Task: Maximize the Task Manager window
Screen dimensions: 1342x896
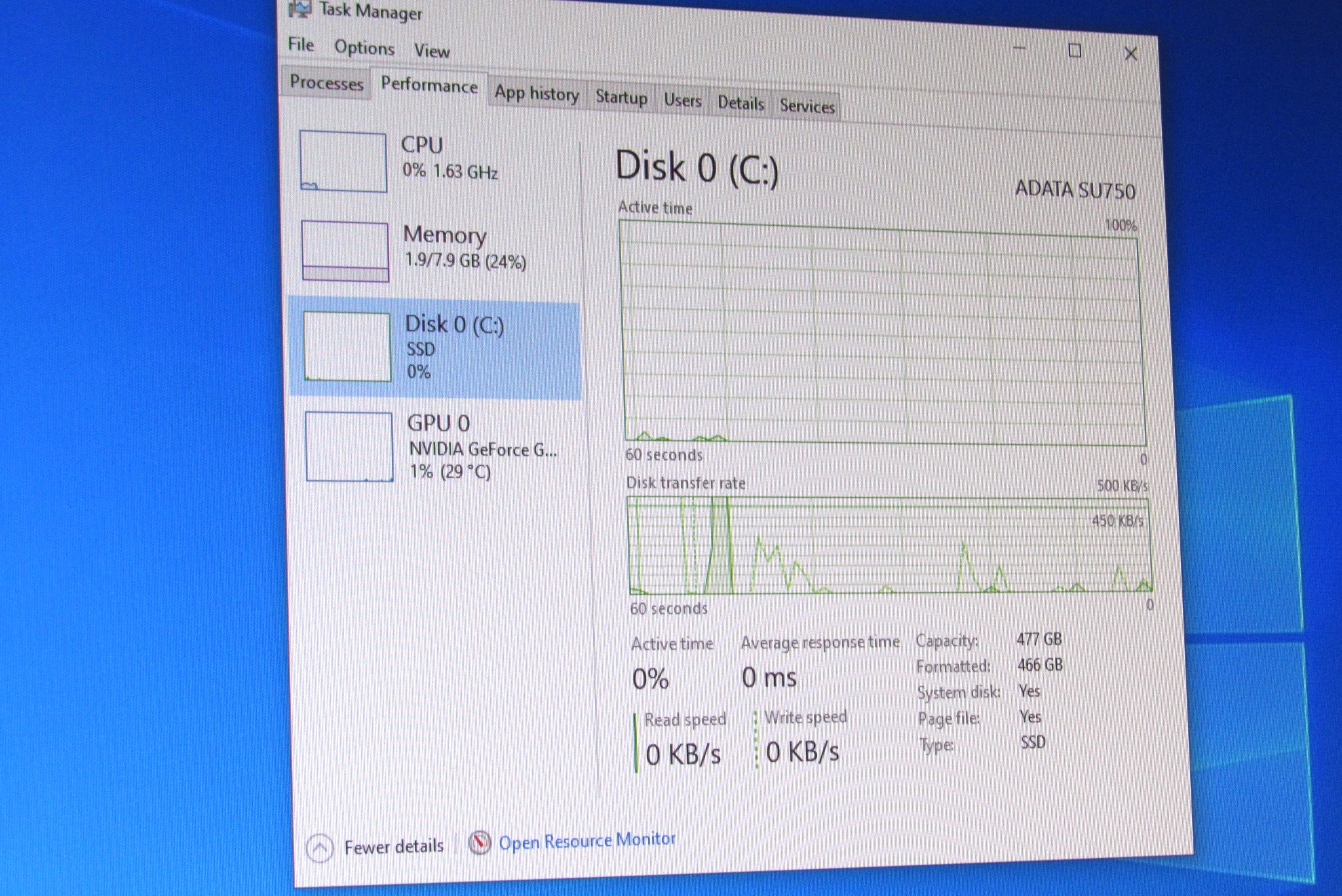Action: (x=1075, y=50)
